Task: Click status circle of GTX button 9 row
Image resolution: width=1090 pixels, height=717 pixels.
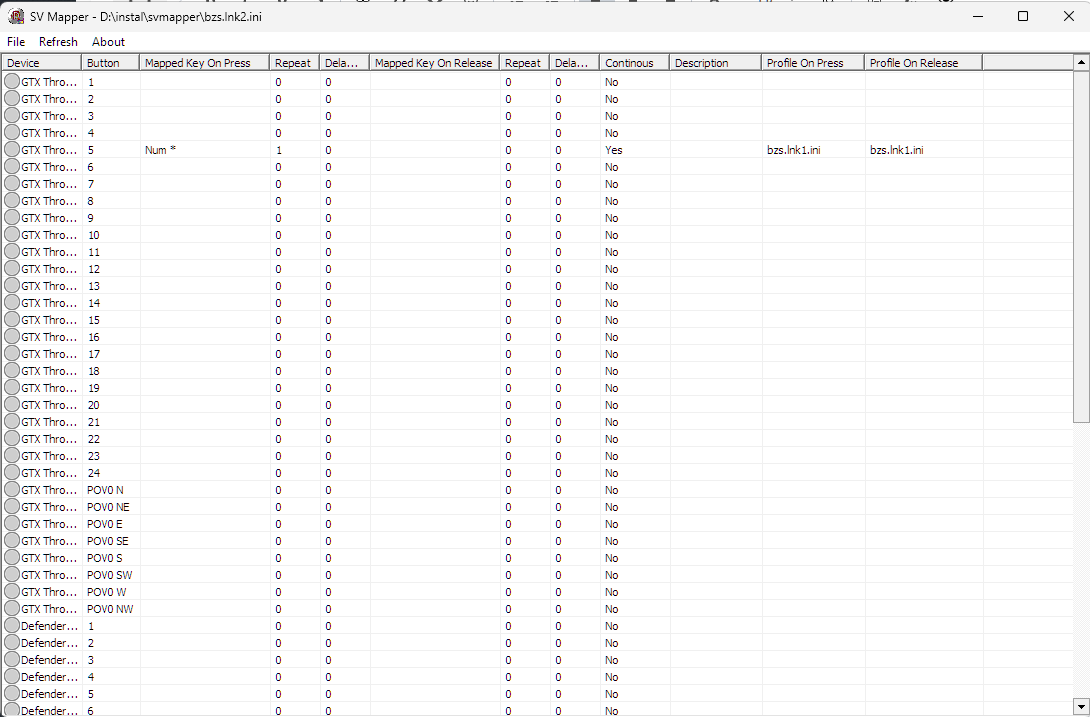Action: pos(12,218)
